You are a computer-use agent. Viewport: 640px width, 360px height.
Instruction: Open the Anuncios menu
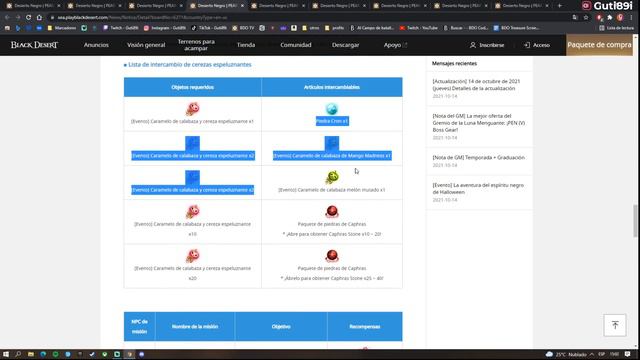coord(96,45)
